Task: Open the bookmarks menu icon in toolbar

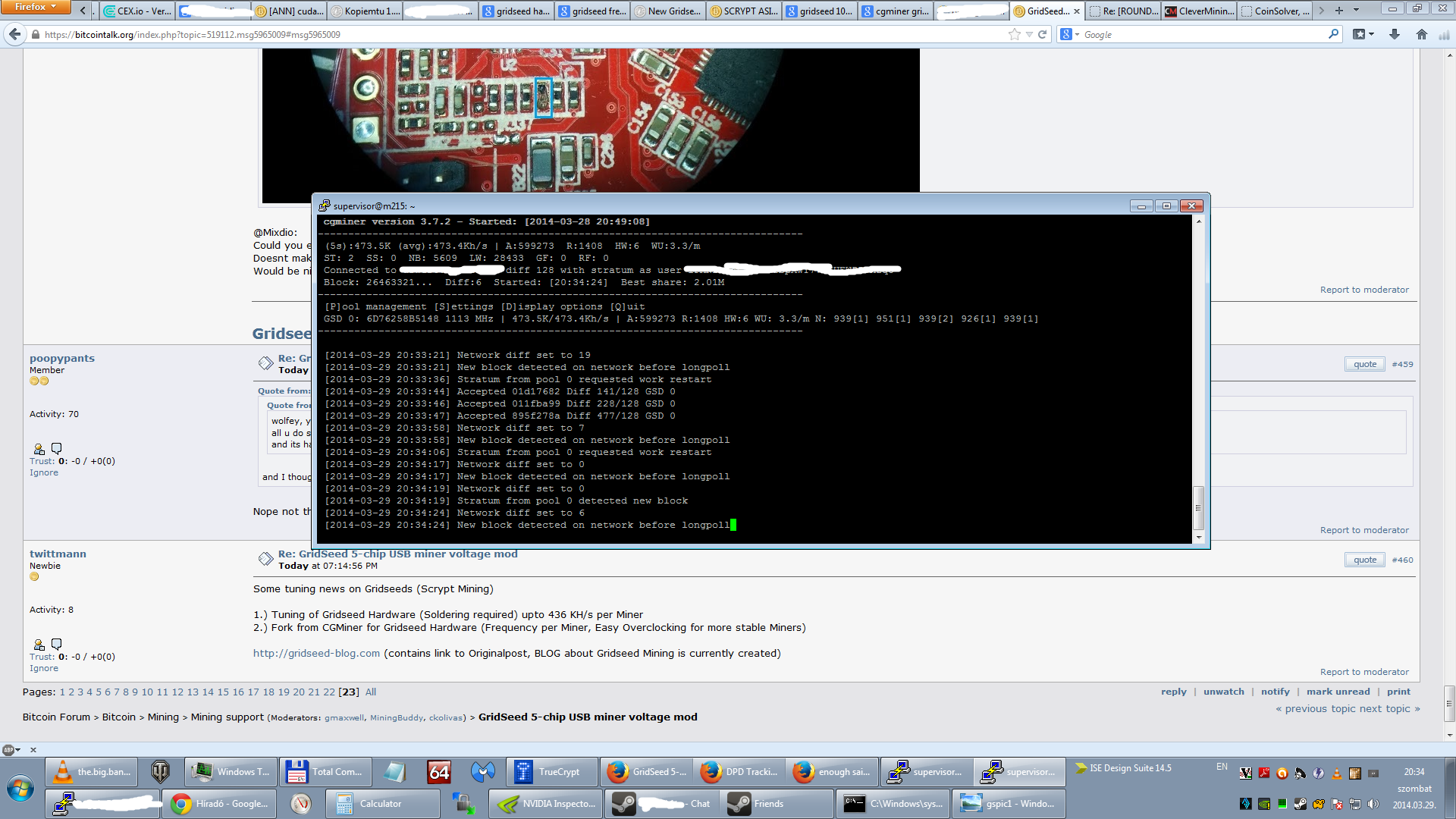Action: [1363, 34]
